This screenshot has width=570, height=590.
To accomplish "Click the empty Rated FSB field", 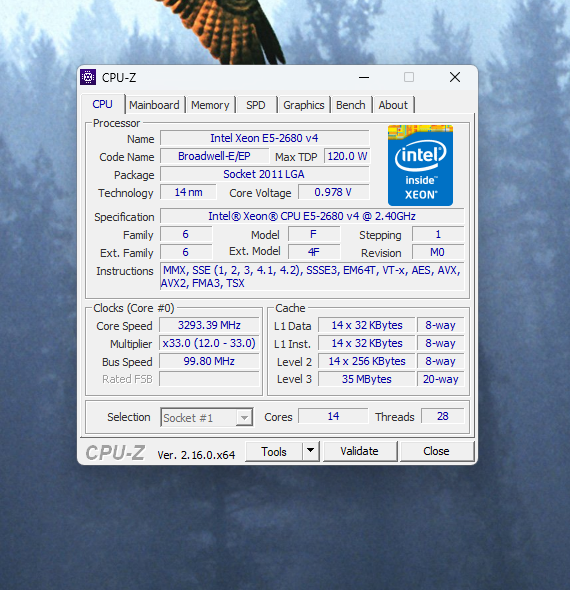I will [x=209, y=379].
